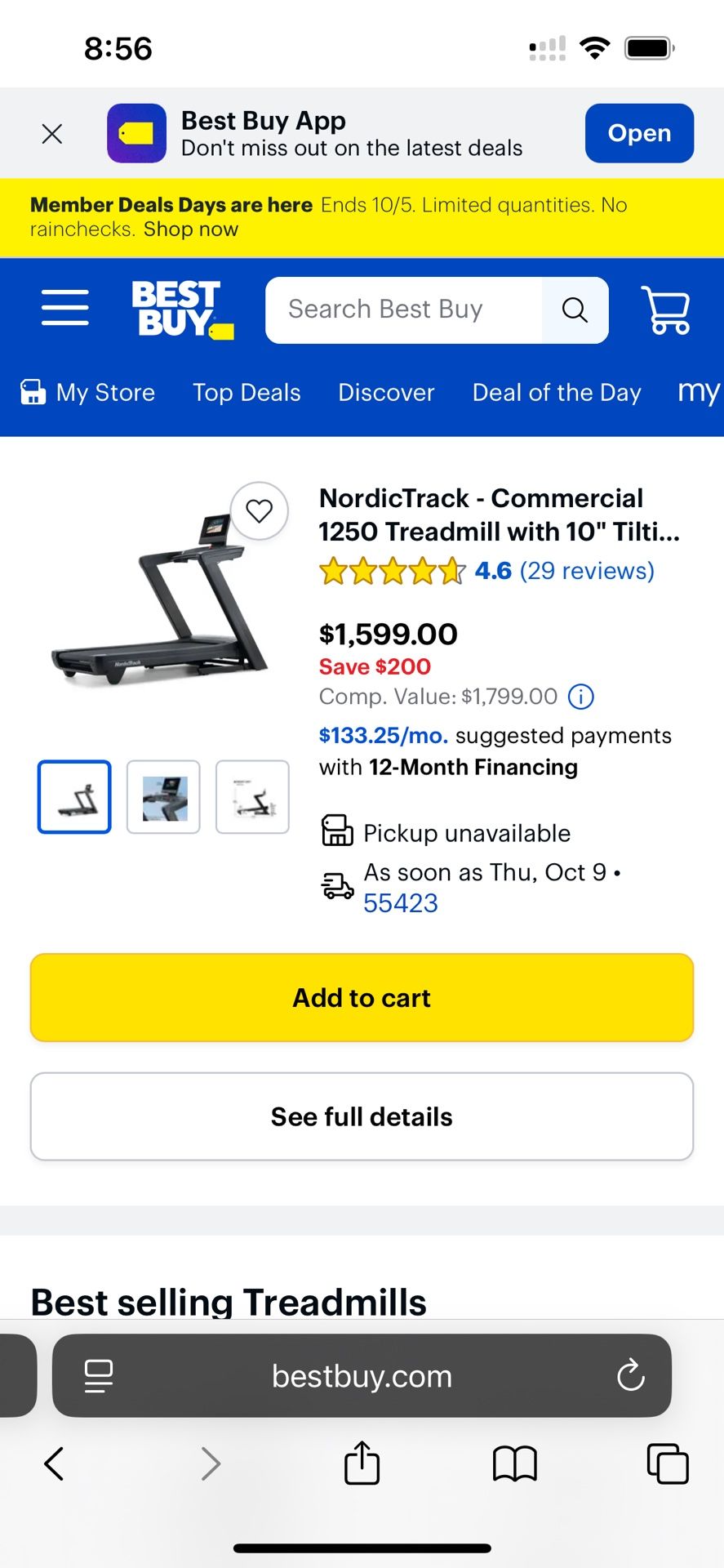
Task: Add treadmill to cart
Action: 362,998
